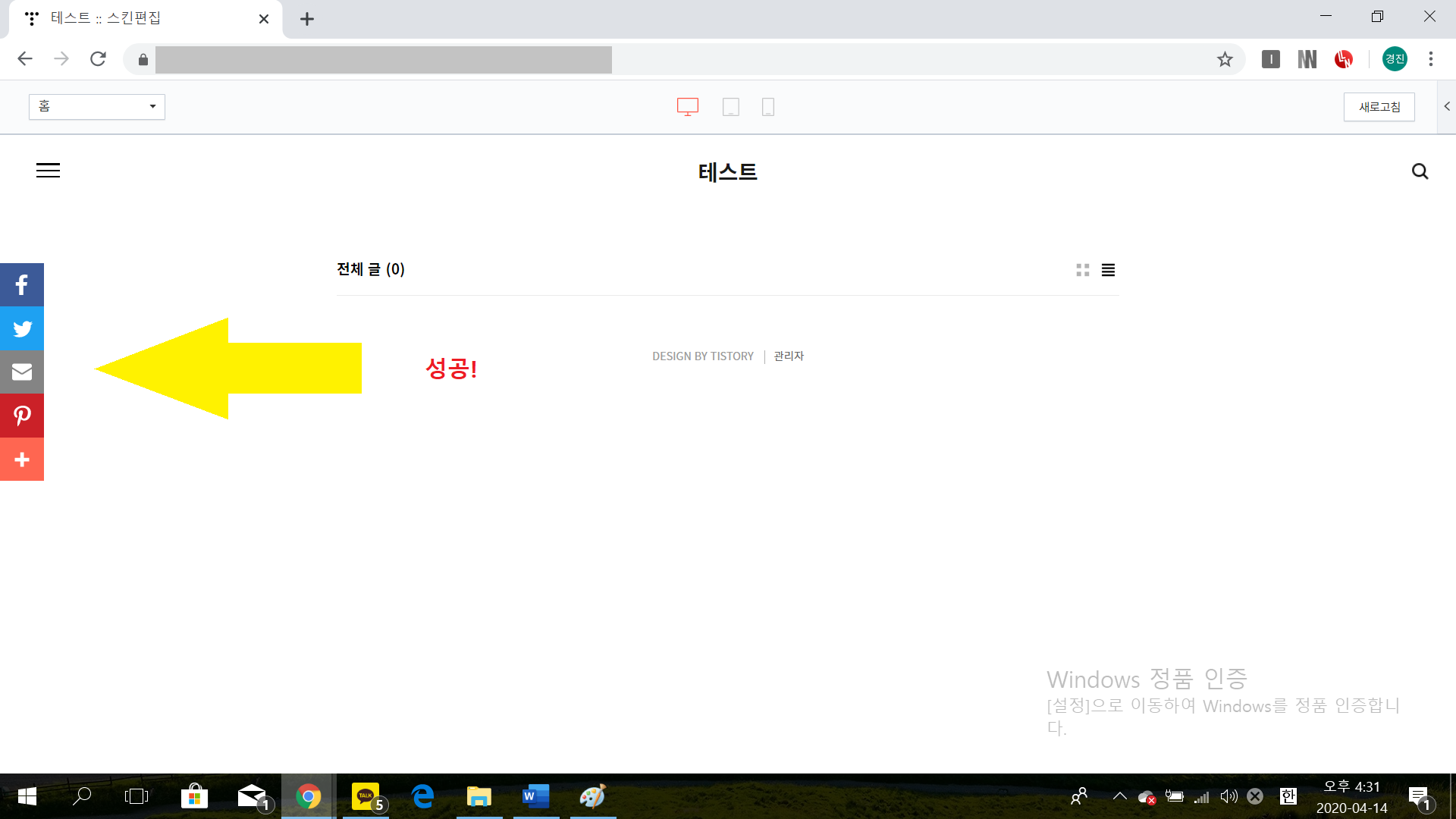This screenshot has height=819, width=1456.
Task: Switch to mobile preview mode
Action: coord(767,107)
